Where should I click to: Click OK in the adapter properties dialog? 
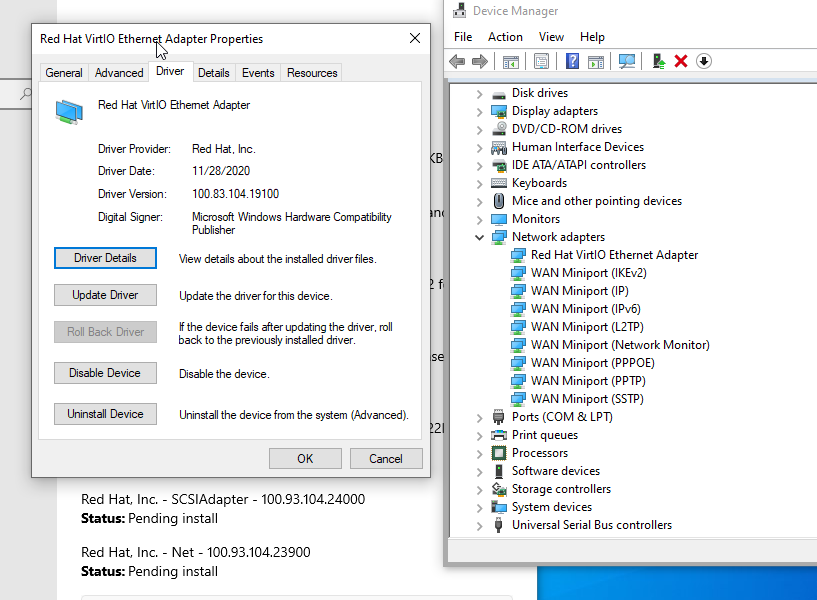[305, 459]
